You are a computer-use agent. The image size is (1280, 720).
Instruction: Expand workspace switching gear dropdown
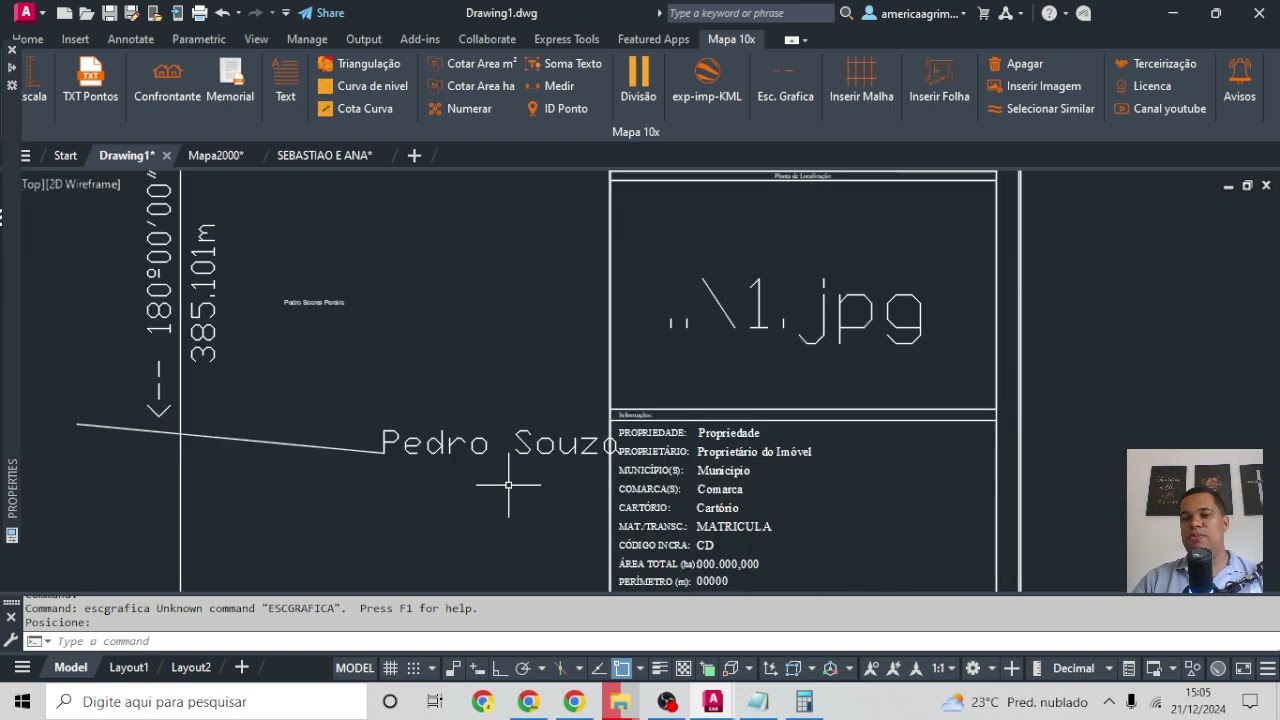click(x=991, y=668)
